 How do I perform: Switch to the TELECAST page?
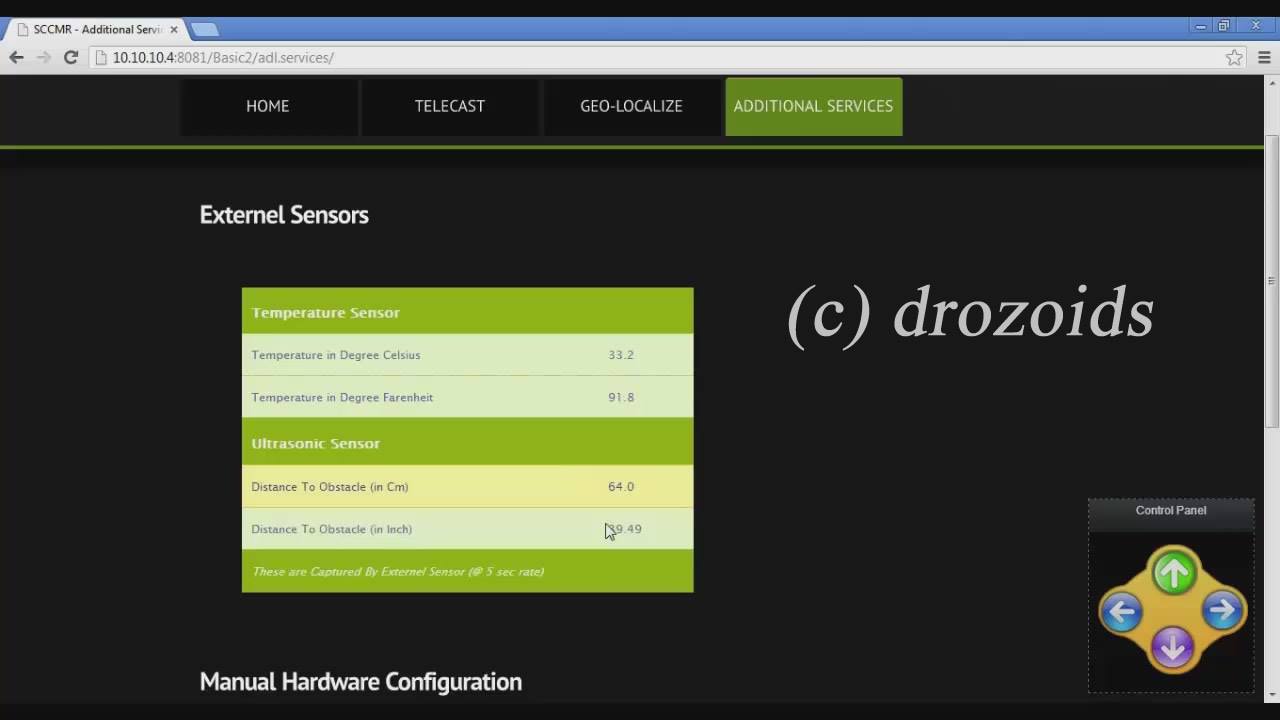point(449,106)
